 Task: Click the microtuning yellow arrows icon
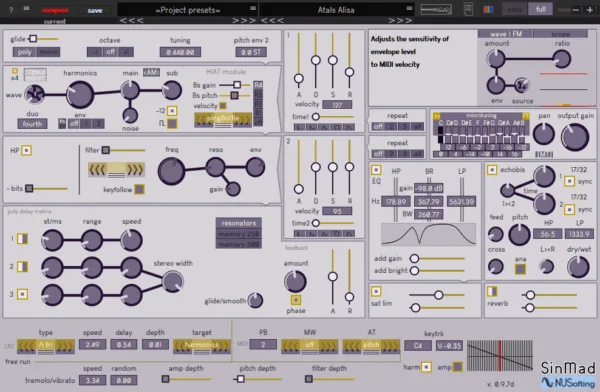[x=436, y=116]
